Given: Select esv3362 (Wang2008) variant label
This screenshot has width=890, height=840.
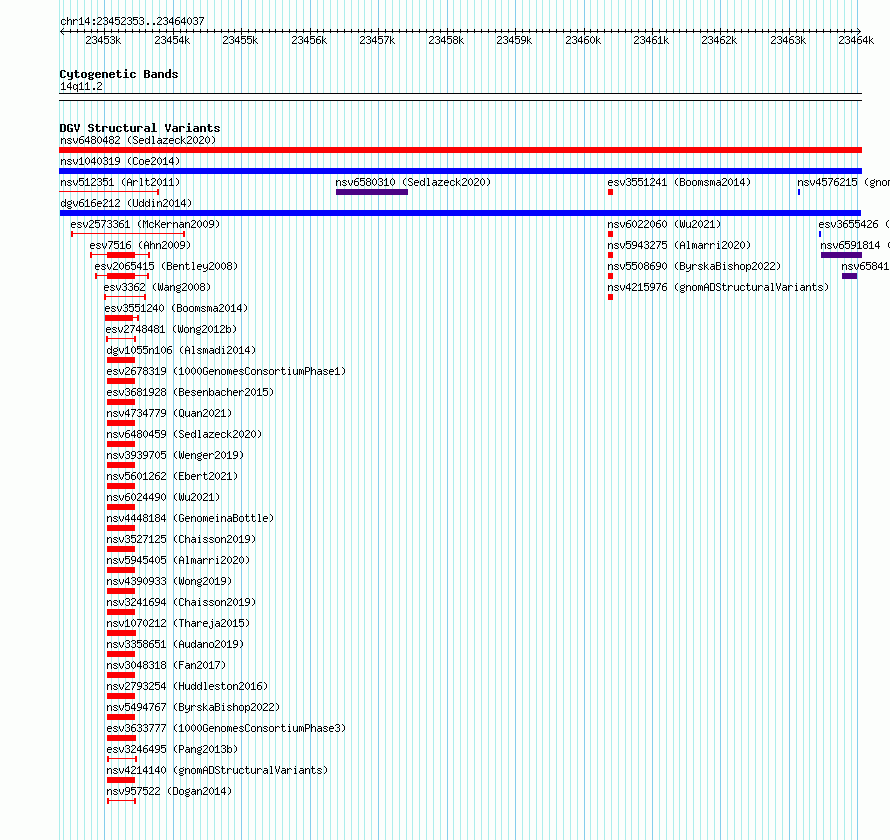Looking at the screenshot, I should click(x=157, y=287).
